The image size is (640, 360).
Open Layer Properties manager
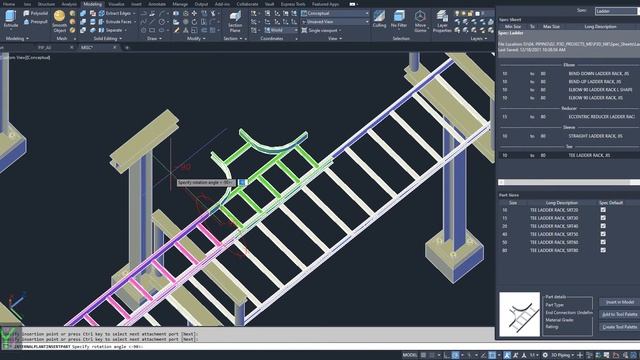442,22
